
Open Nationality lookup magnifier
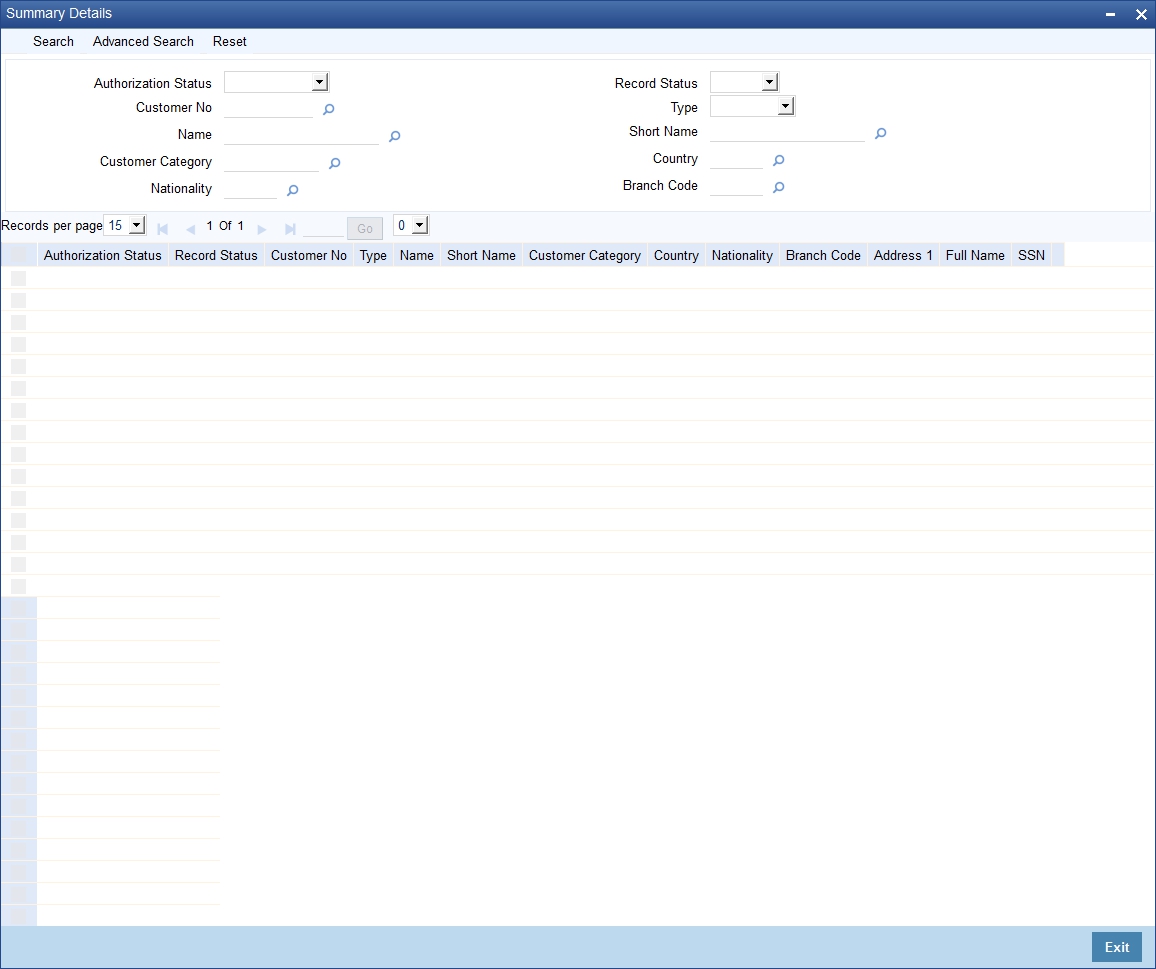292,190
